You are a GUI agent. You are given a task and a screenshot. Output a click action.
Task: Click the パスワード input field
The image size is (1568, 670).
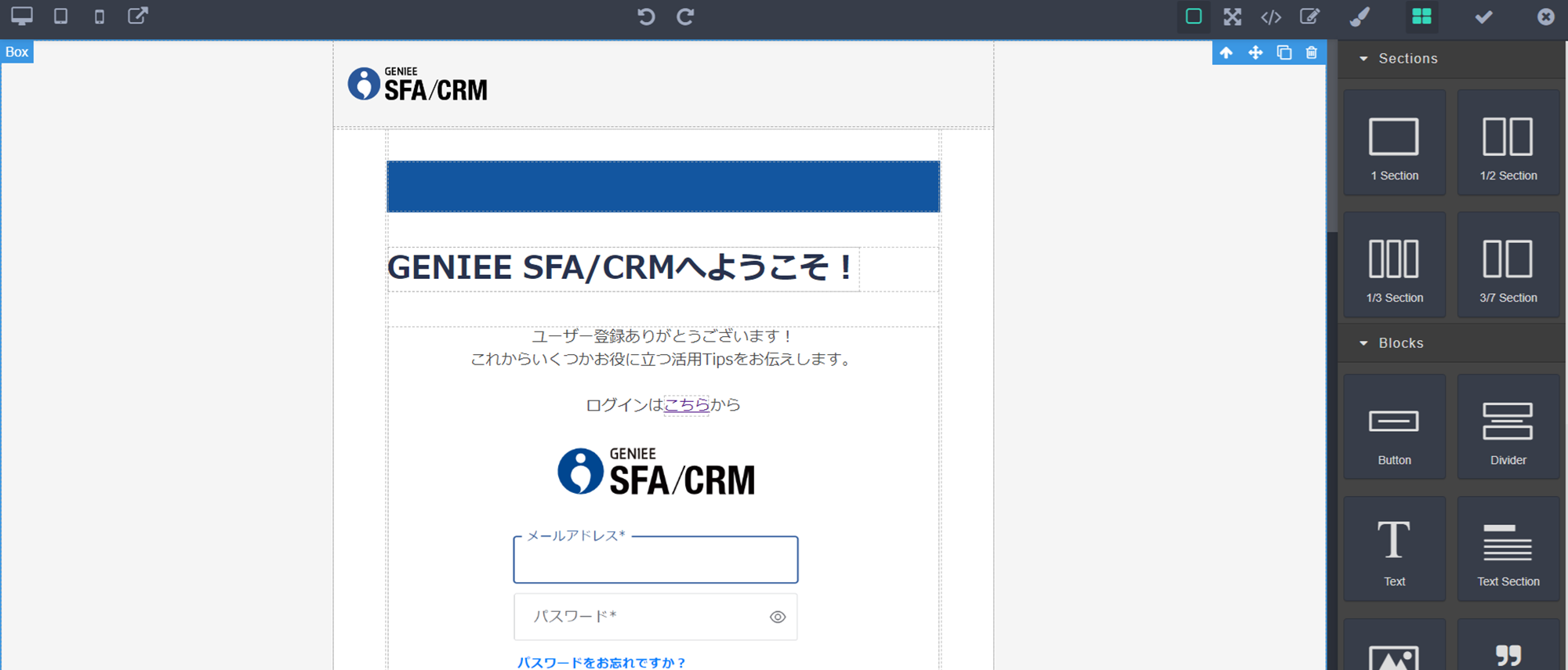coord(655,617)
